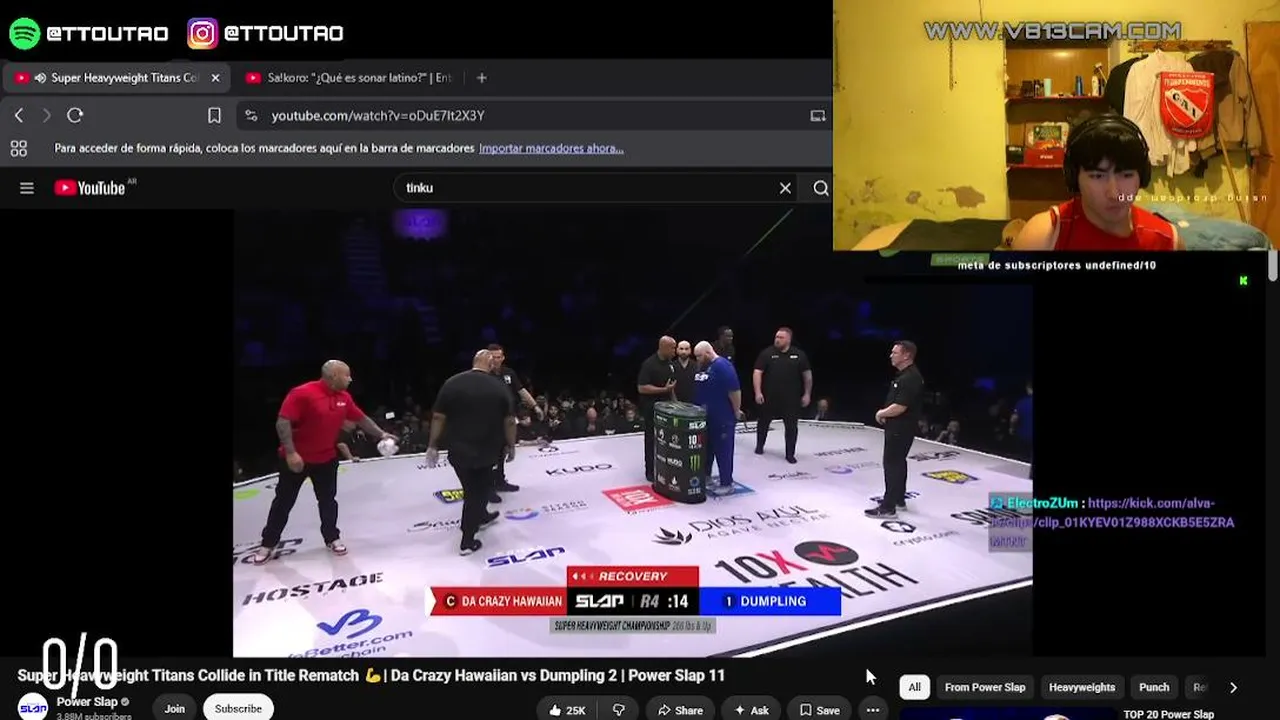
Task: Click the icon at the address bar's right end
Action: coord(817,116)
